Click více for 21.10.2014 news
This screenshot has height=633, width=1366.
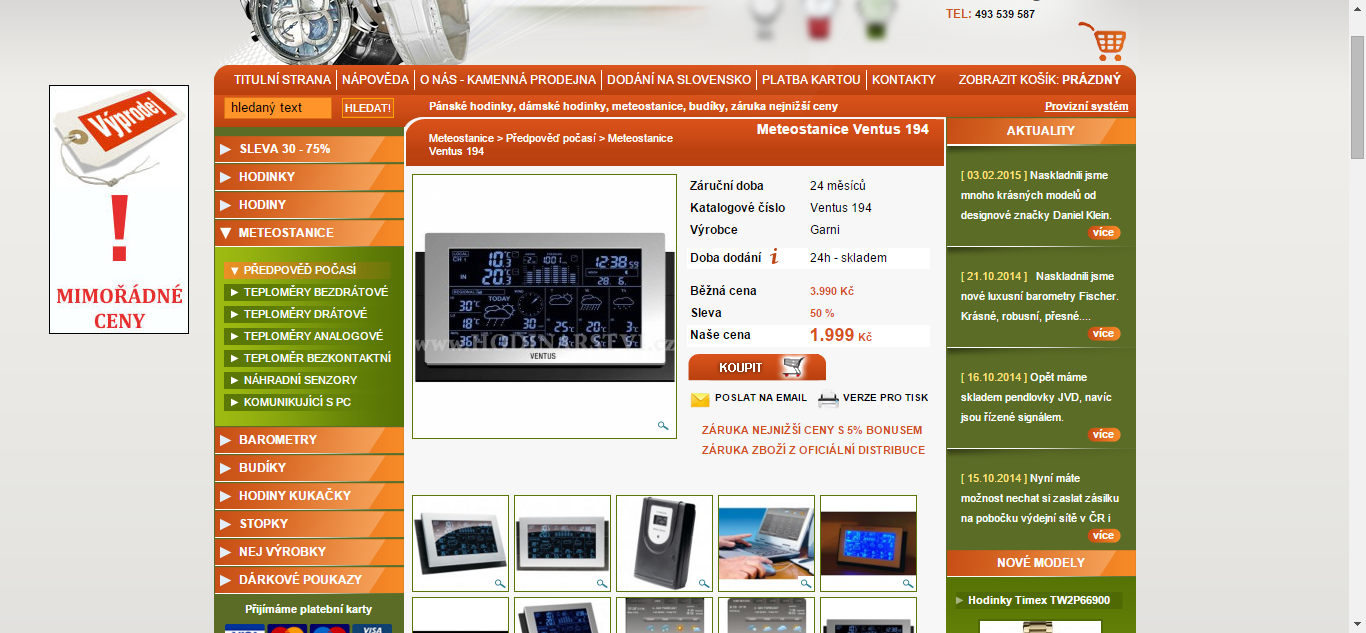(x=1104, y=334)
